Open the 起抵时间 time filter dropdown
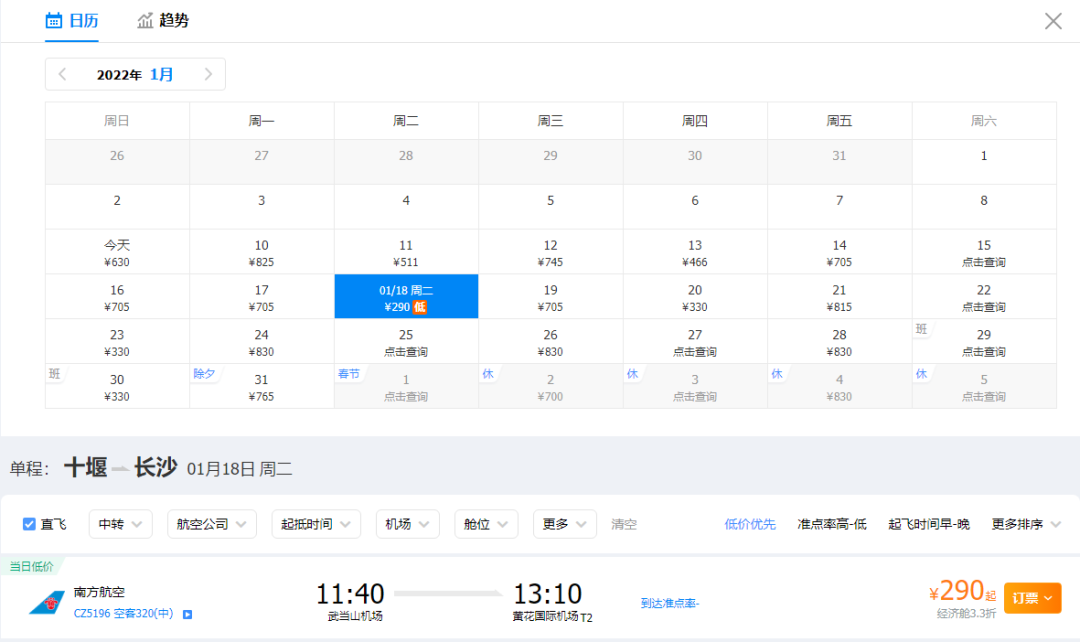 click(x=316, y=524)
